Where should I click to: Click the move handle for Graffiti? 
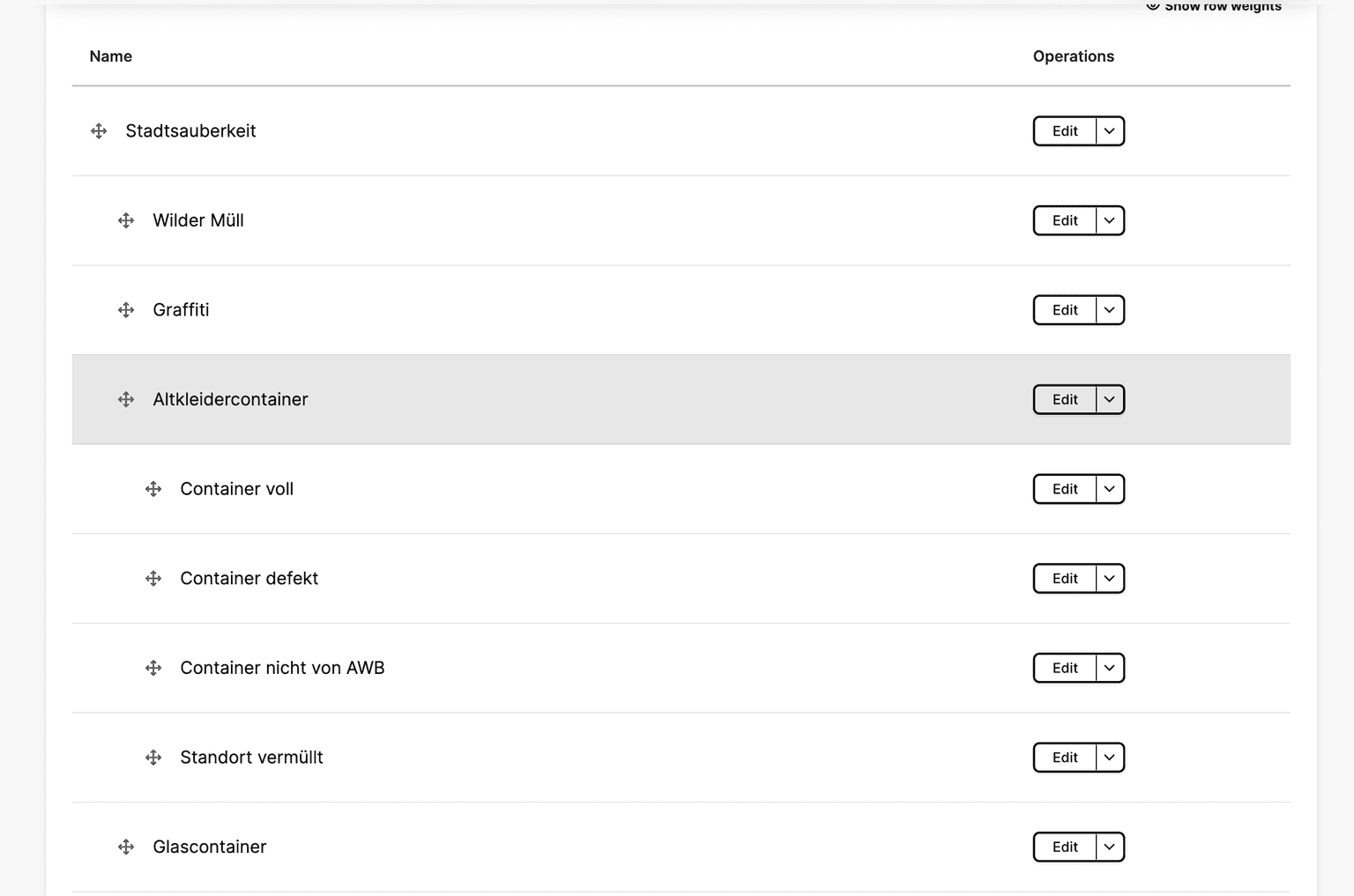(126, 310)
